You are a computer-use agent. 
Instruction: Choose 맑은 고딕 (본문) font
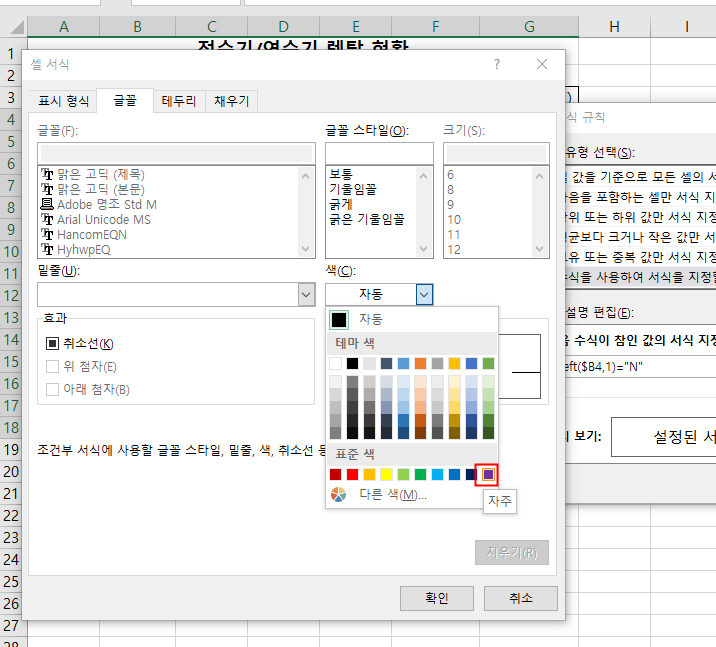tap(100, 189)
